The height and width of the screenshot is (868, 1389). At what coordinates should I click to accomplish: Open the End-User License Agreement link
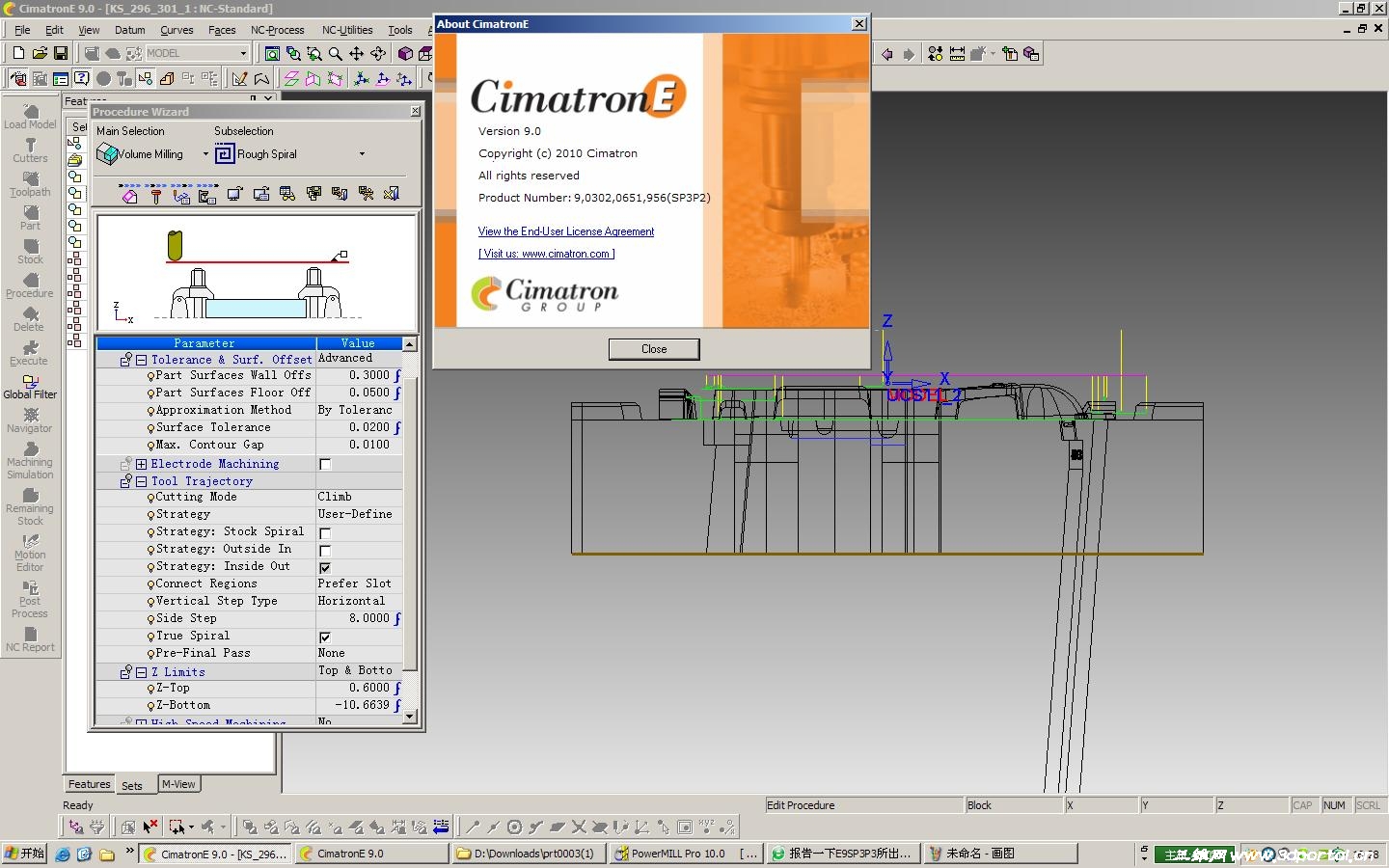click(565, 231)
